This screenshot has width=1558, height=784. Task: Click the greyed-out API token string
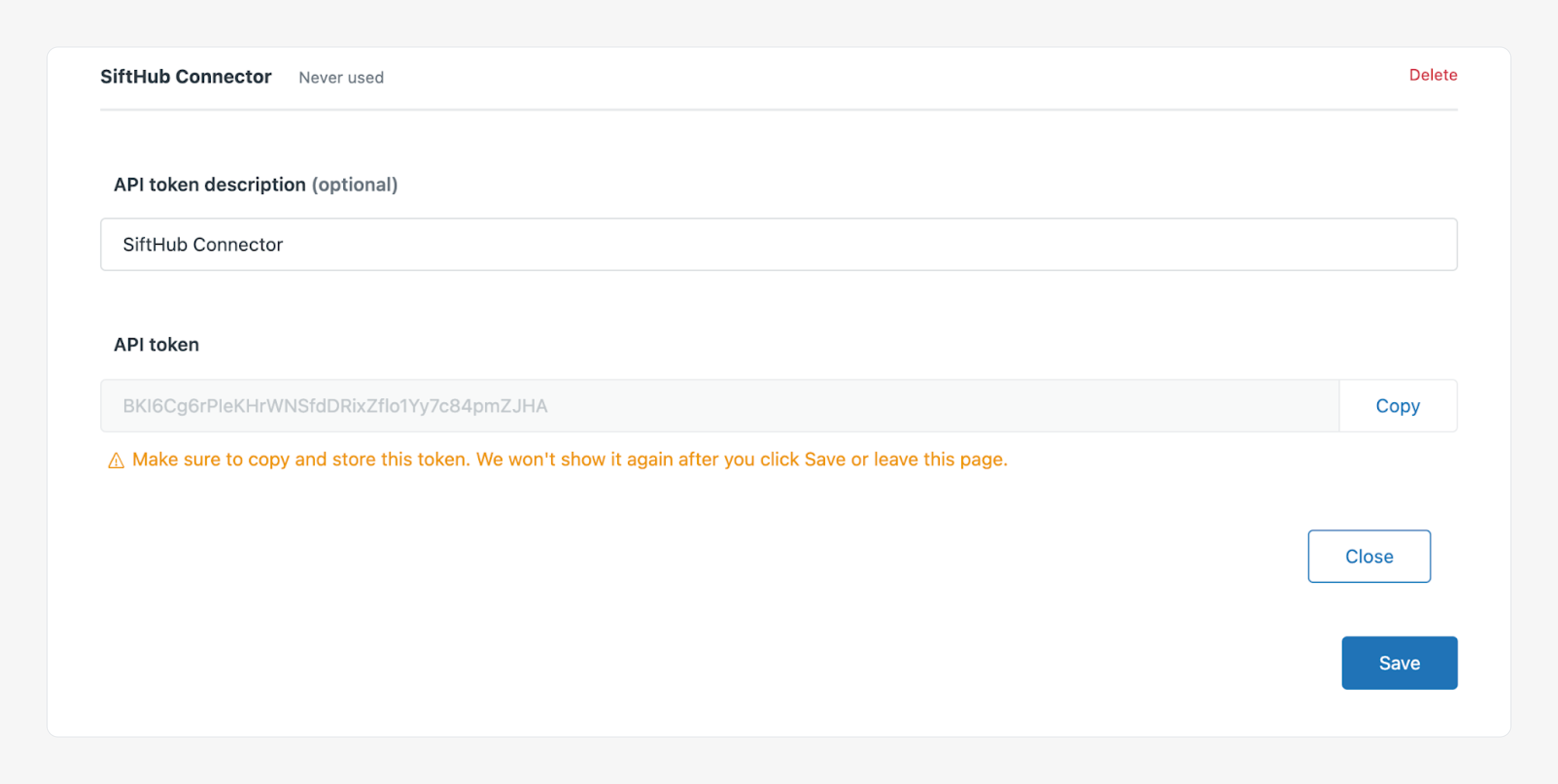pyautogui.click(x=334, y=406)
